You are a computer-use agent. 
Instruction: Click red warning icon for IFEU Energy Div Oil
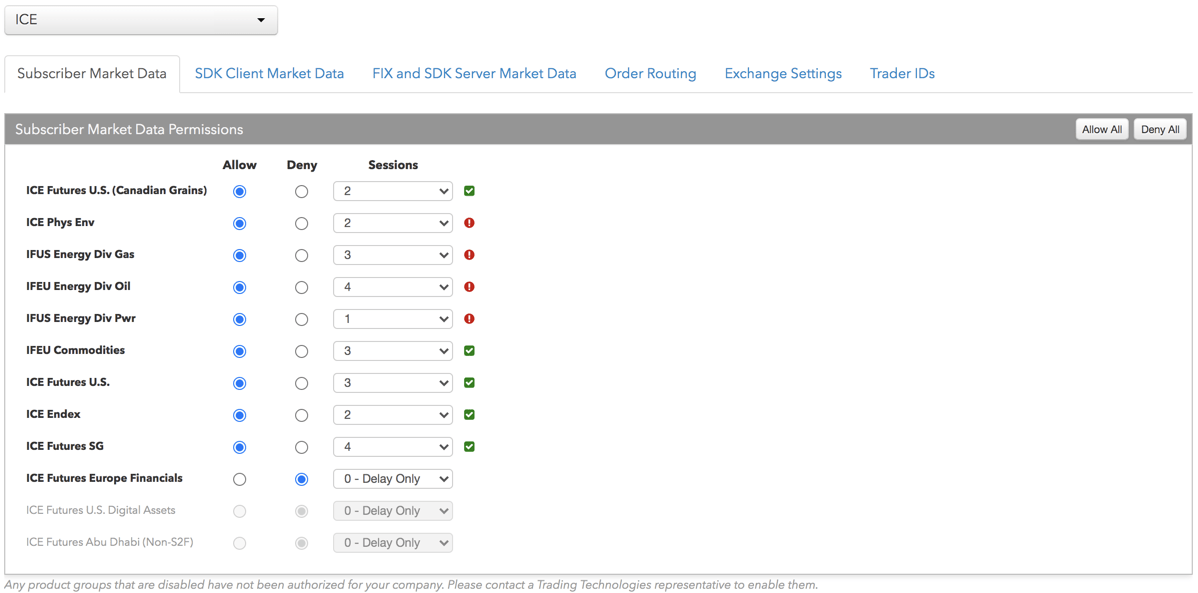point(469,287)
